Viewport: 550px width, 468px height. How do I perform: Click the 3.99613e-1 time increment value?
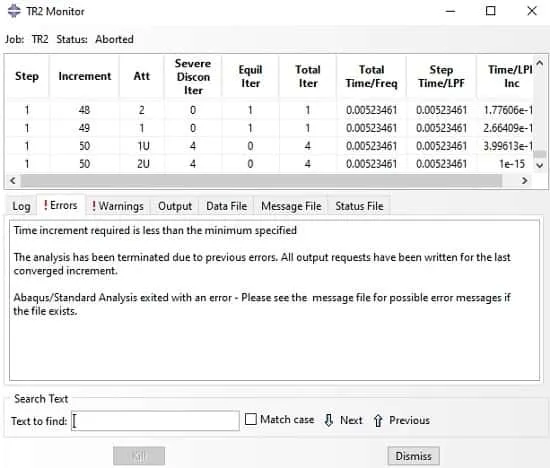[x=508, y=146]
